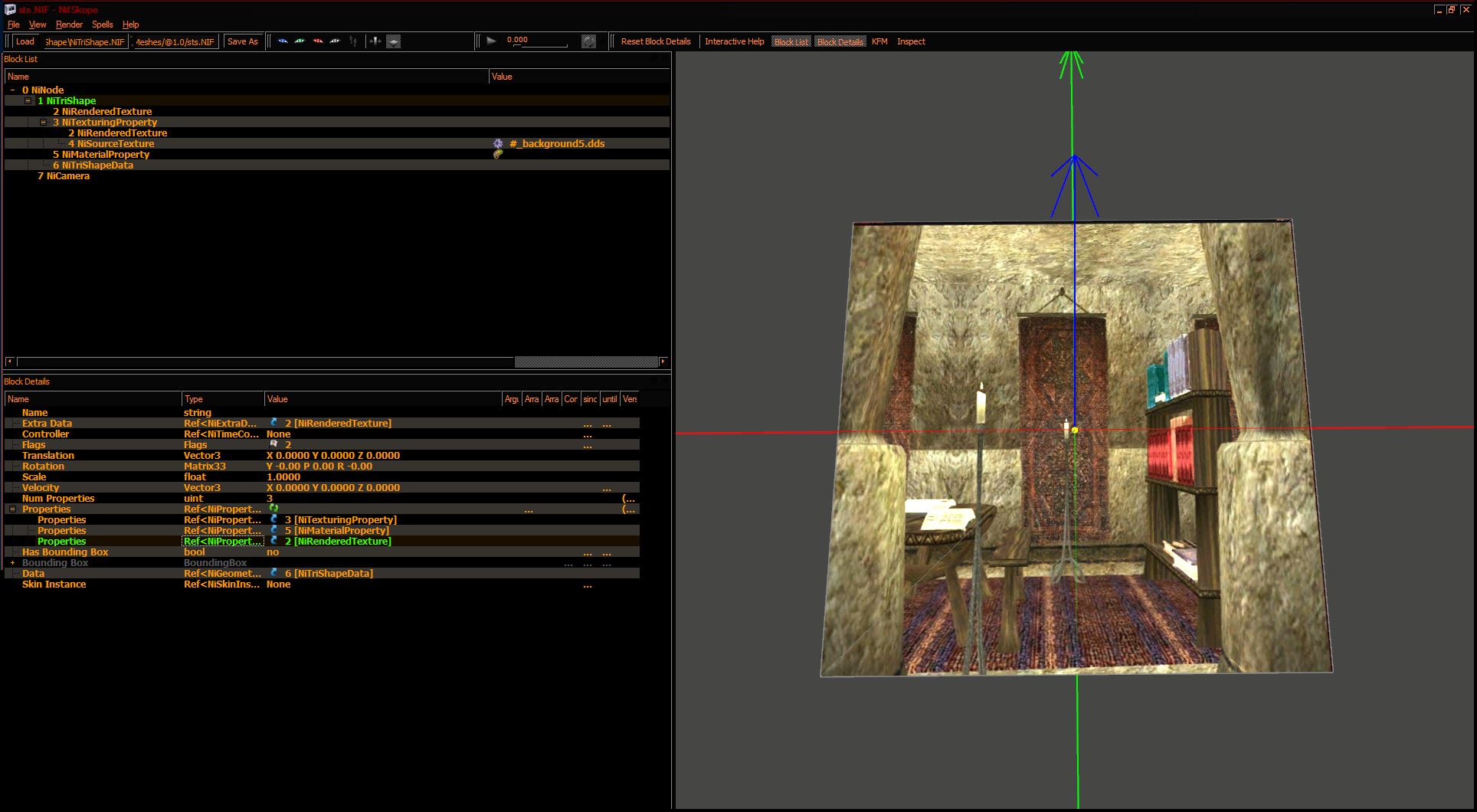
Task: Collapse the 3 NiTexturingProperty branch
Action: pyautogui.click(x=44, y=122)
